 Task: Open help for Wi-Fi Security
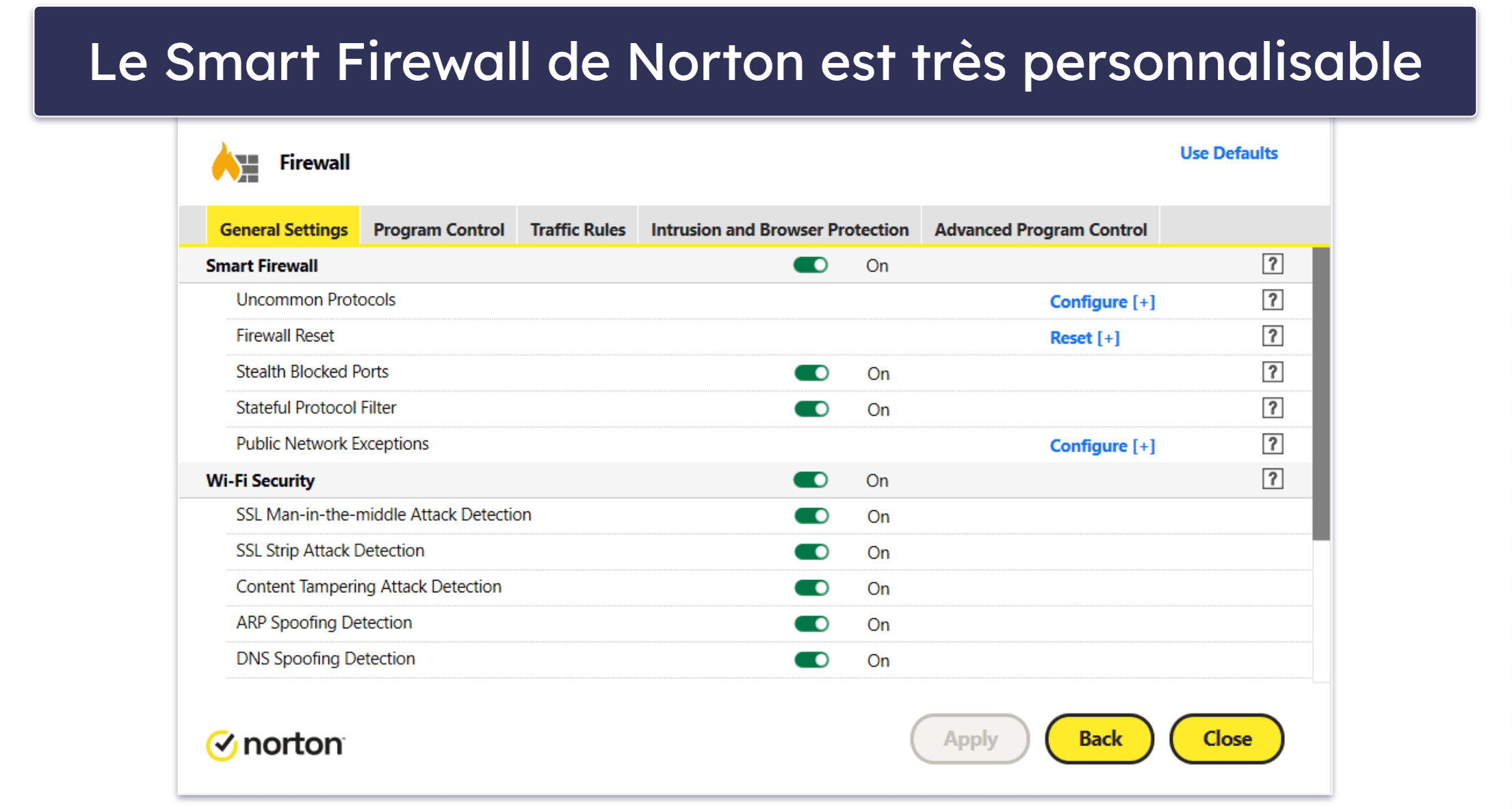click(x=1272, y=479)
